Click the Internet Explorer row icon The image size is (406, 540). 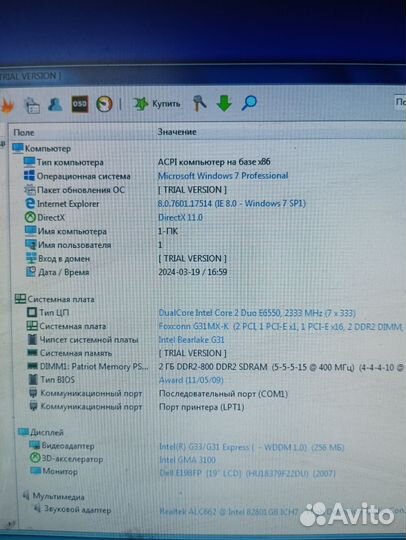(30, 203)
